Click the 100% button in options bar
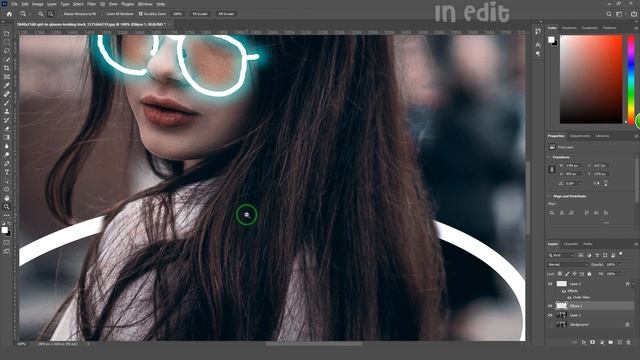Viewport: 640px width, 360px height. point(178,14)
